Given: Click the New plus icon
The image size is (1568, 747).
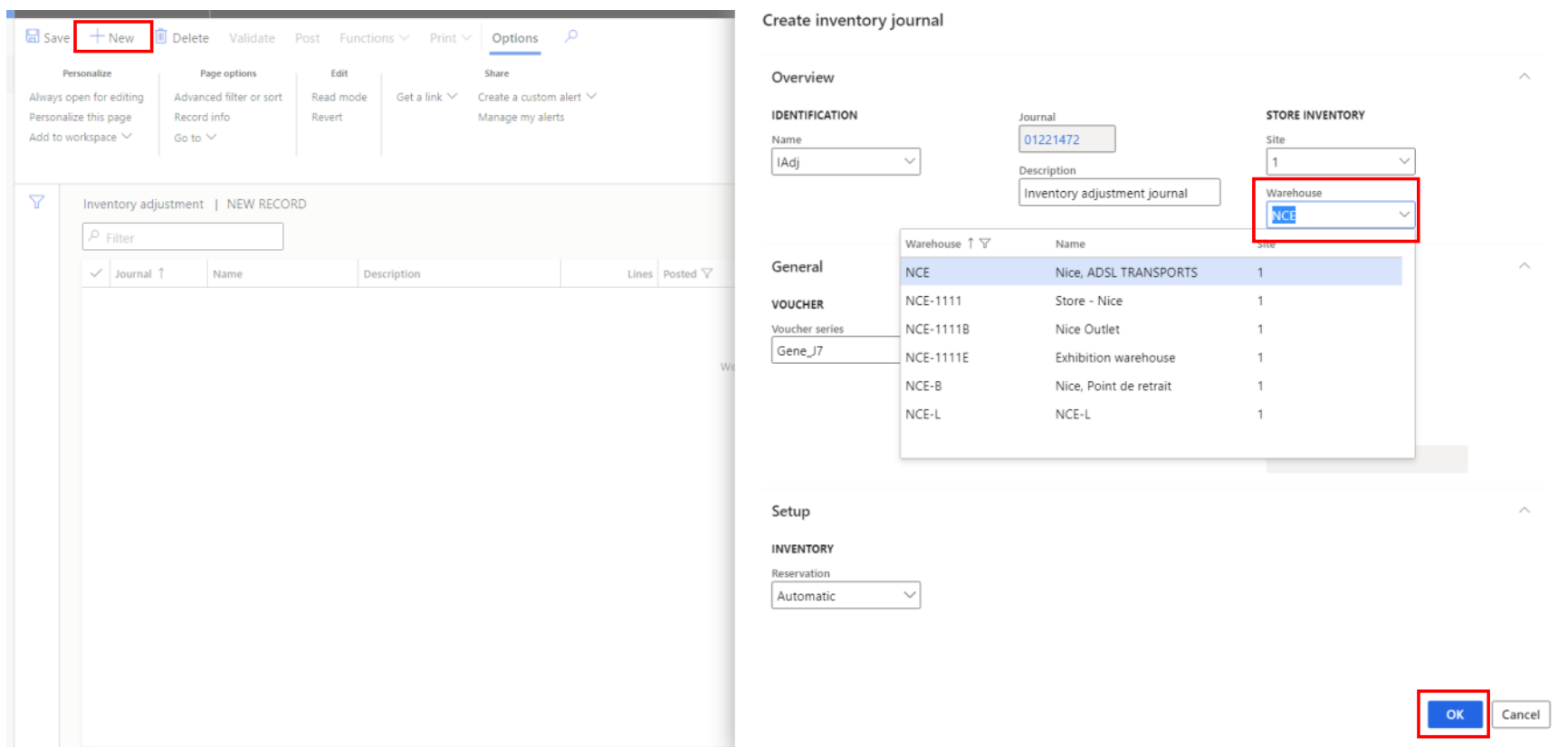Looking at the screenshot, I should (x=97, y=37).
